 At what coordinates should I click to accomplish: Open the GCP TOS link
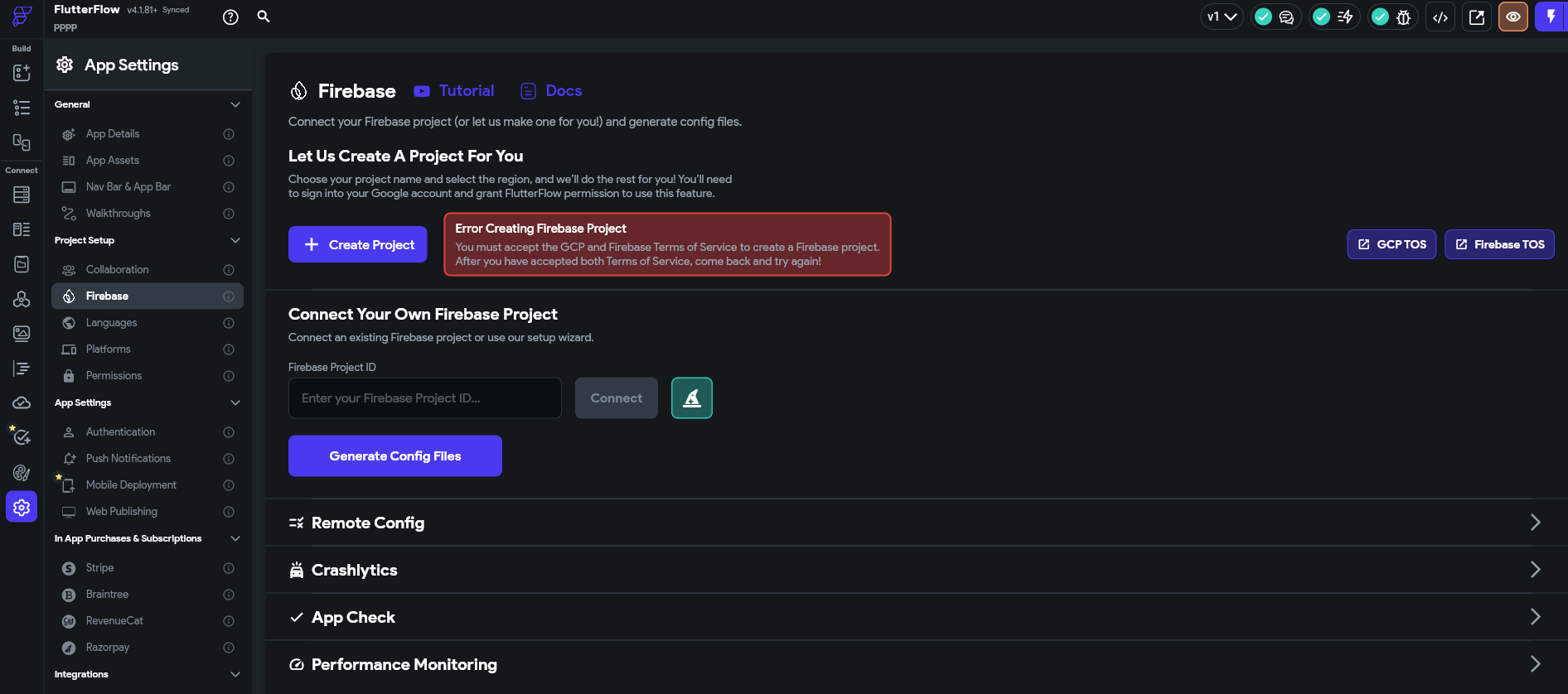pyautogui.click(x=1392, y=244)
